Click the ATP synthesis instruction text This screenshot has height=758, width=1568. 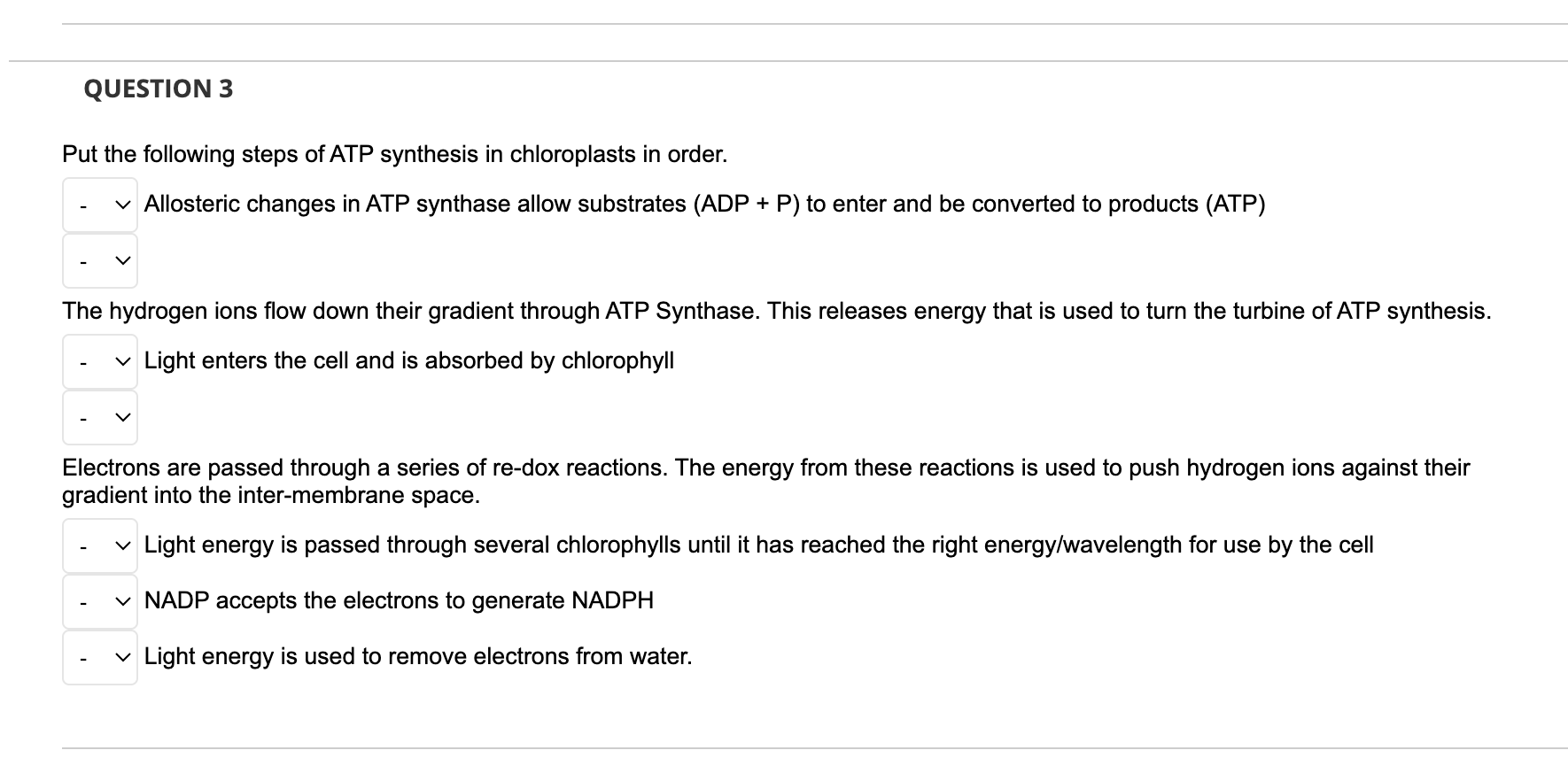395,153
